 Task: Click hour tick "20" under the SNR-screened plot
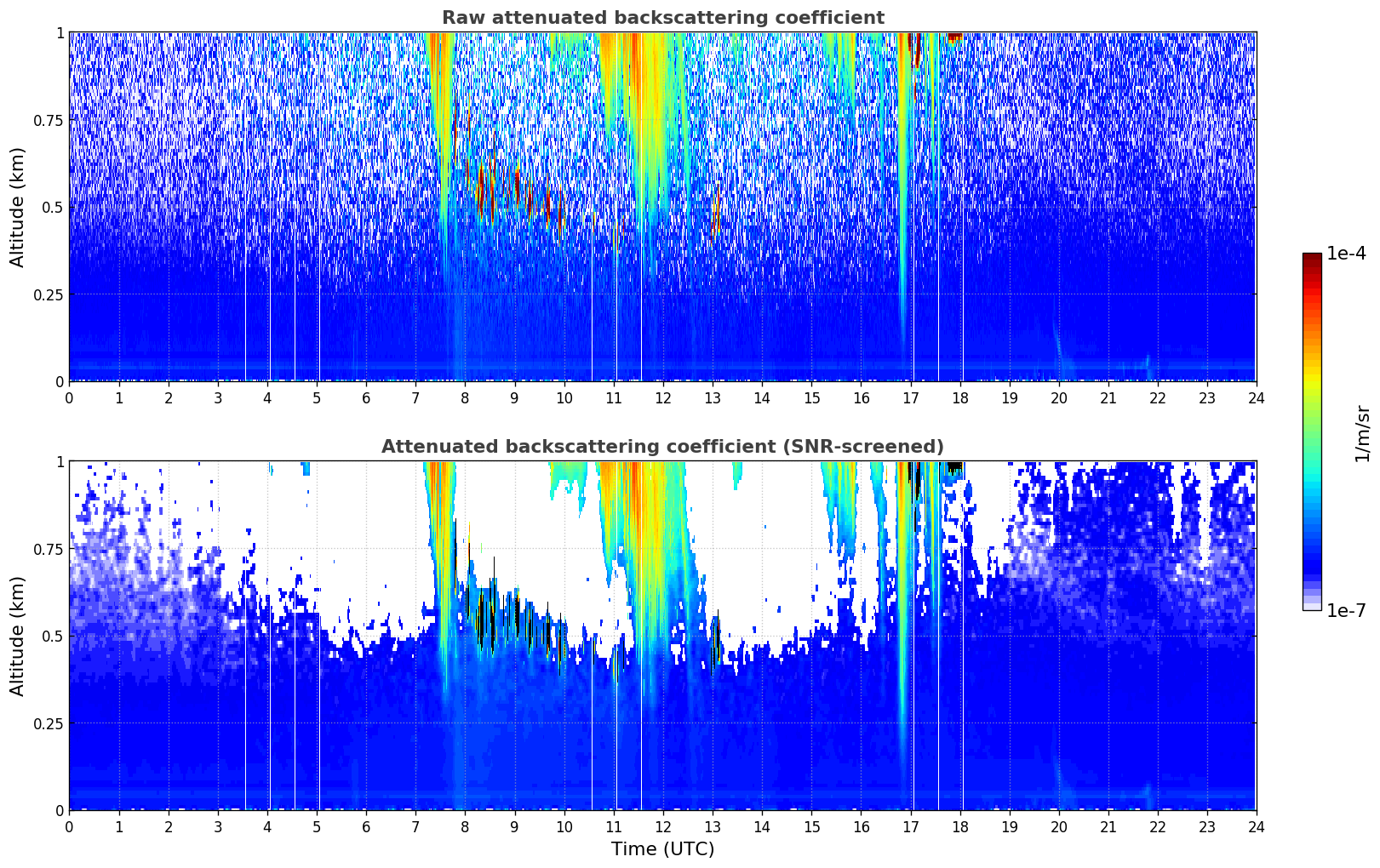click(1059, 826)
